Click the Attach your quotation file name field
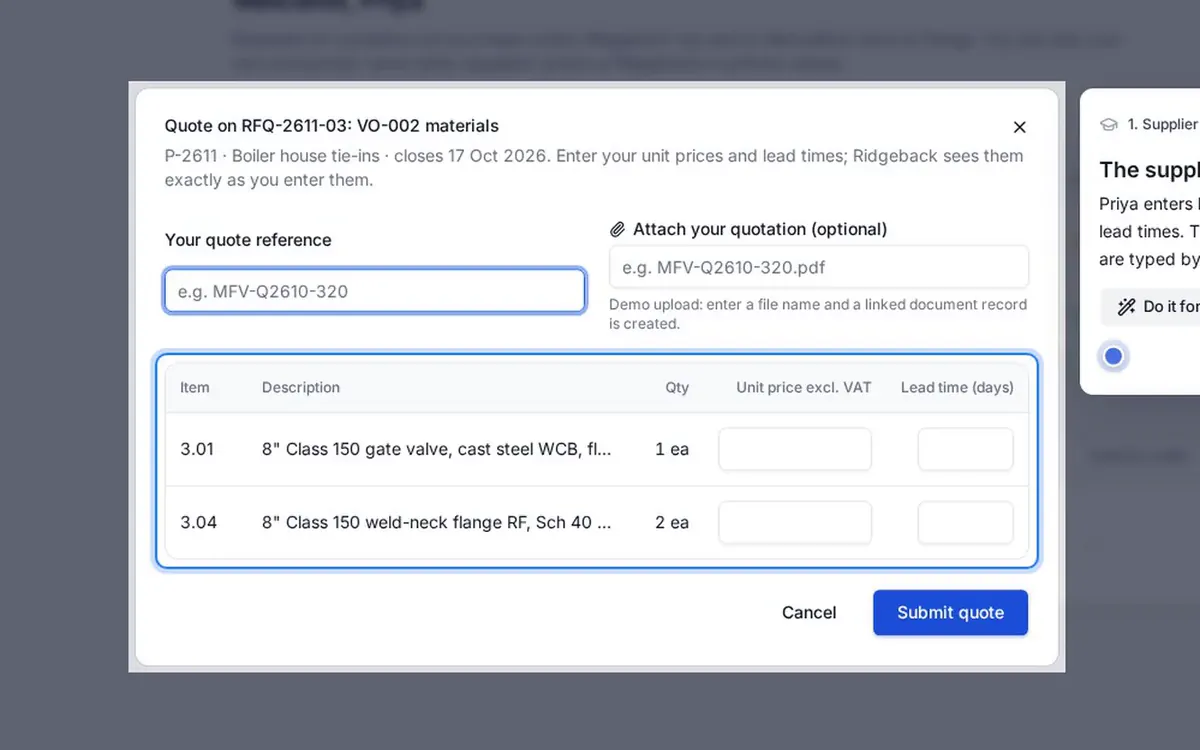The width and height of the screenshot is (1200, 750). click(x=818, y=267)
